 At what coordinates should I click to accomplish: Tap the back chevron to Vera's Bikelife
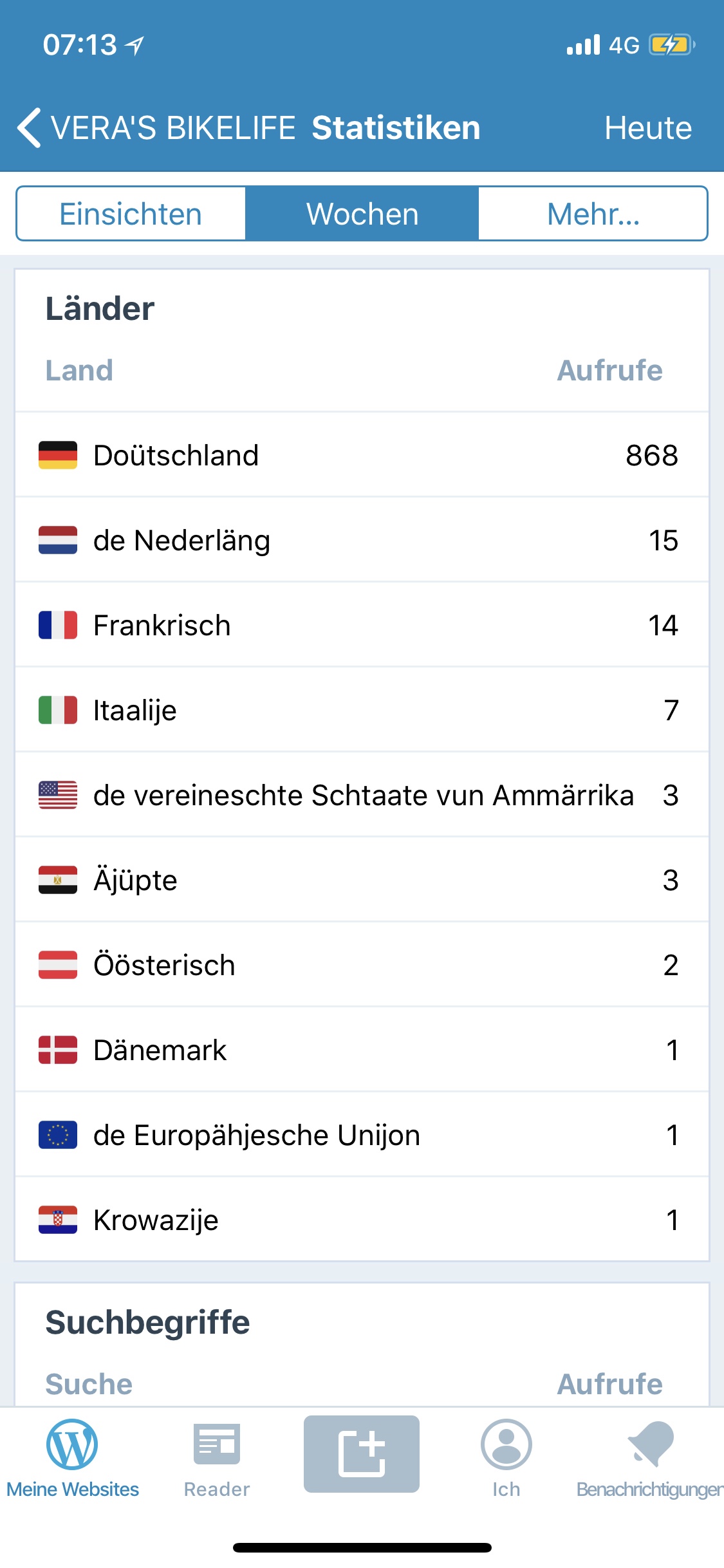30,127
